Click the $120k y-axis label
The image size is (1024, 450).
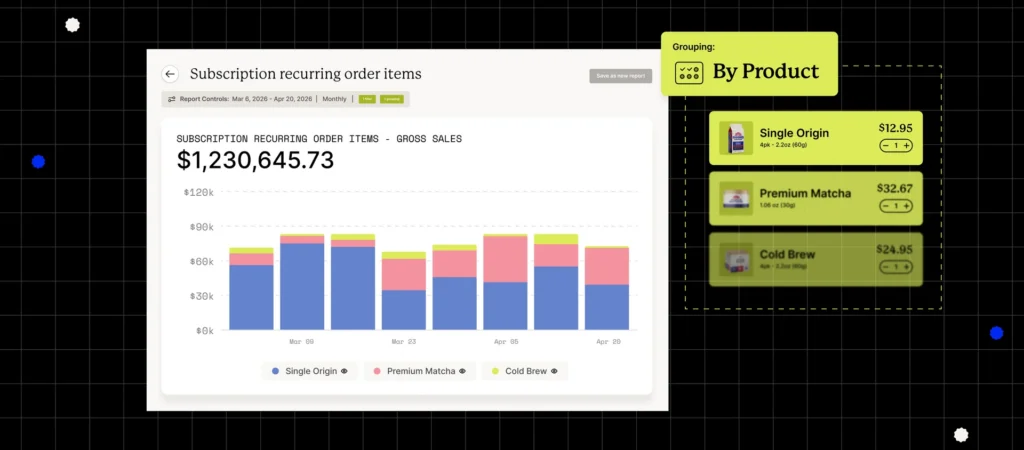pyautogui.click(x=199, y=193)
